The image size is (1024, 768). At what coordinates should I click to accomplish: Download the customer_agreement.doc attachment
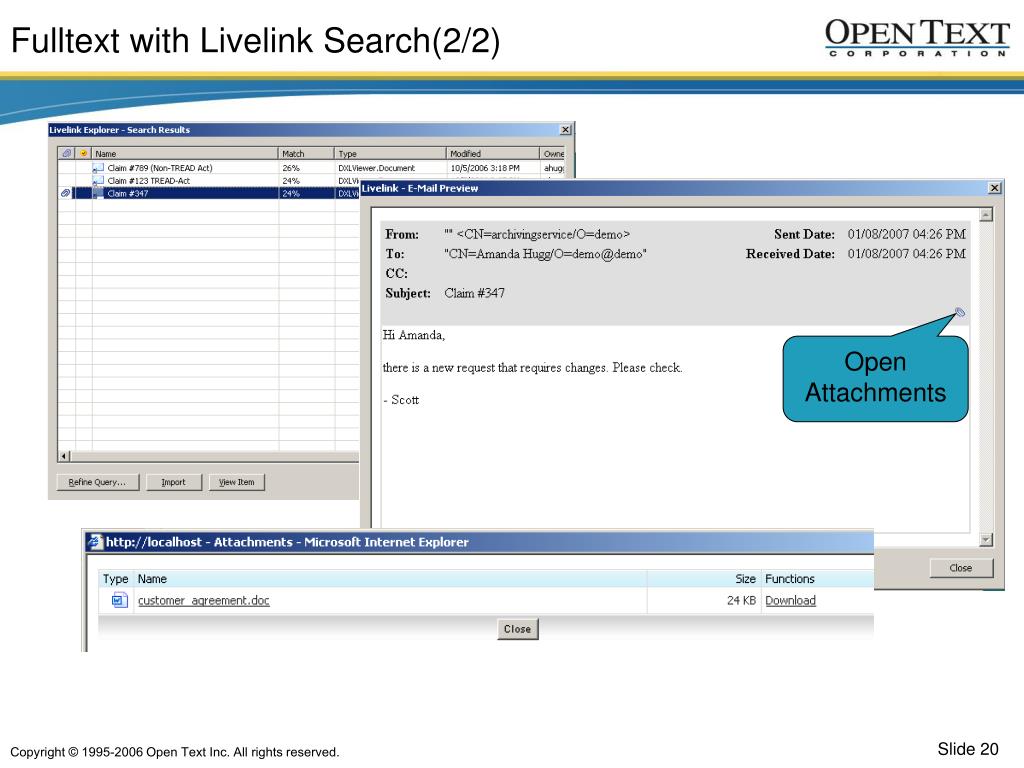pos(790,600)
